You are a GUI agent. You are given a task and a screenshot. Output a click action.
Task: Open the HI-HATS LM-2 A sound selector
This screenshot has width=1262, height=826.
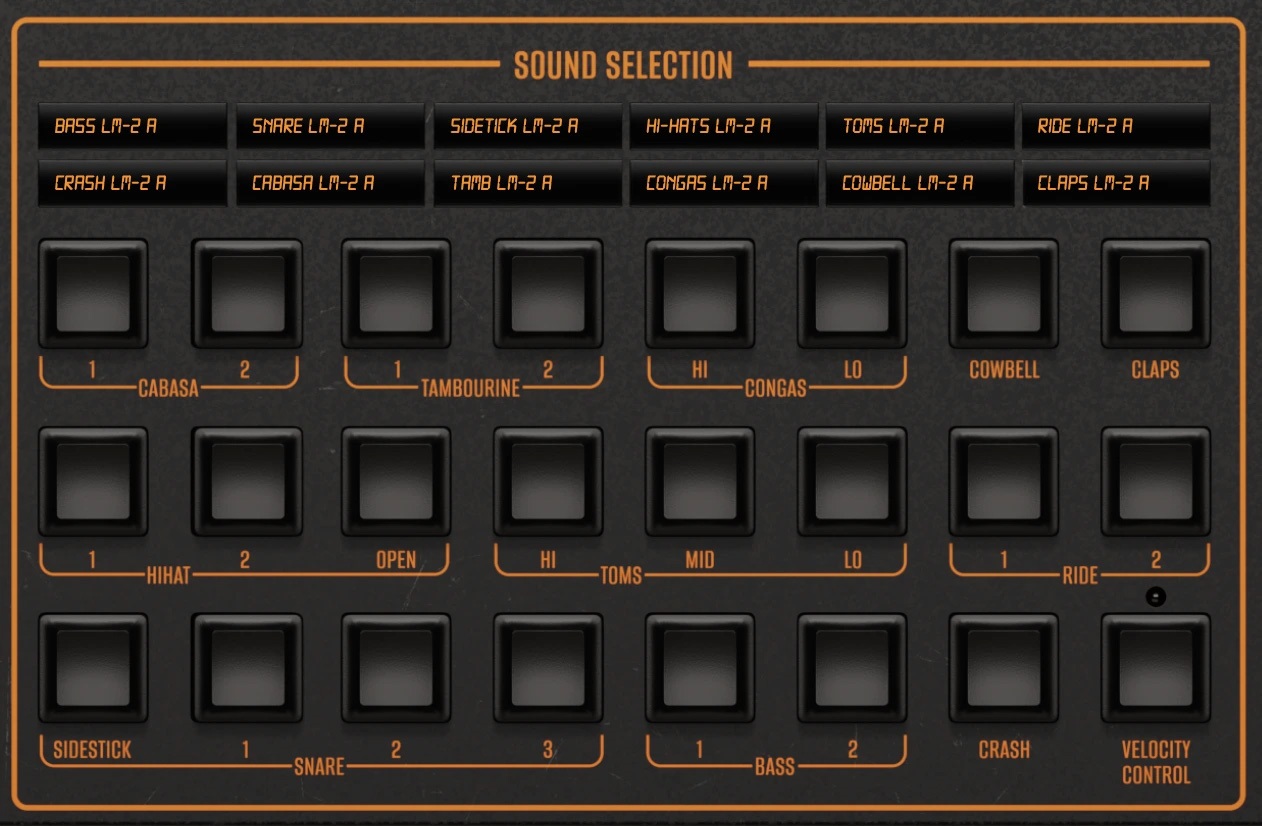tap(723, 125)
